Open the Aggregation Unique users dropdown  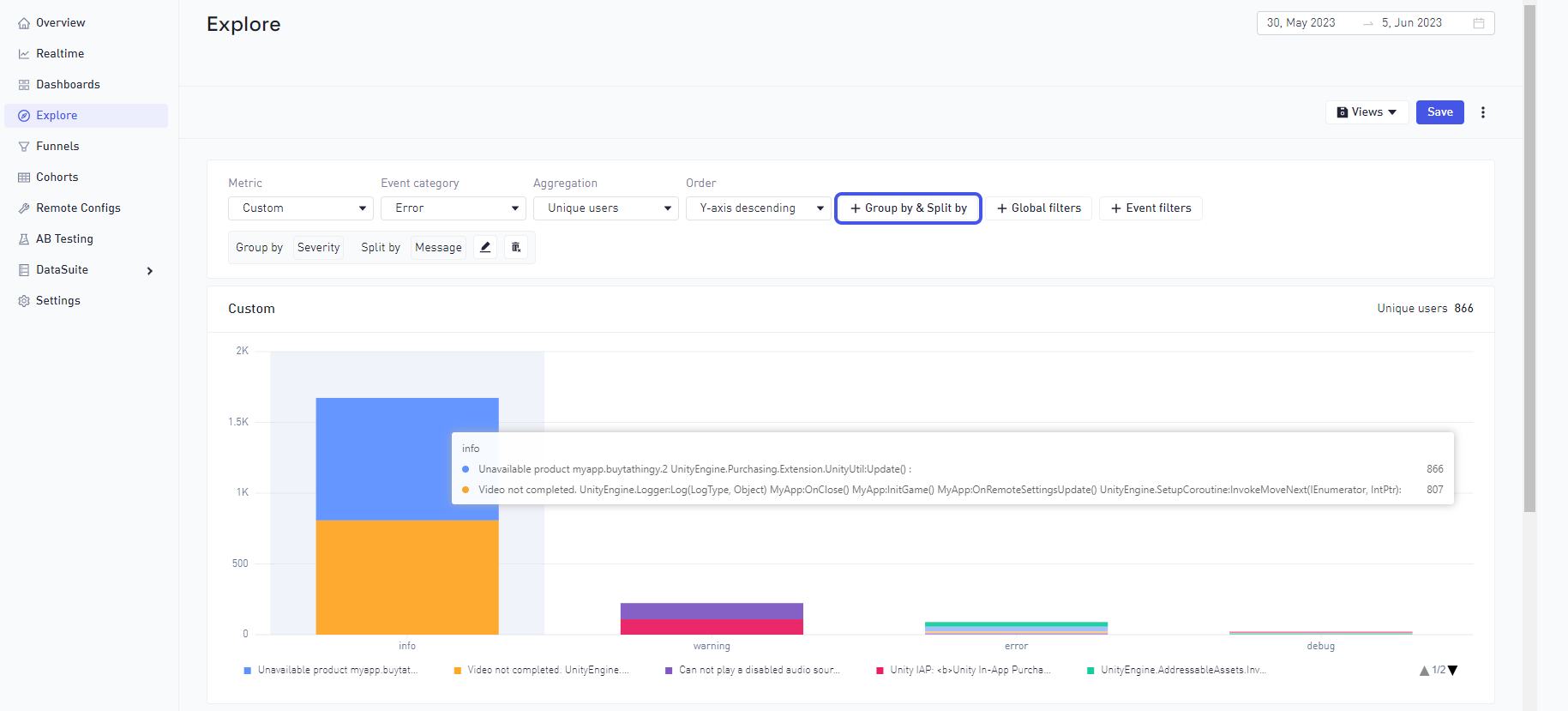(x=606, y=208)
